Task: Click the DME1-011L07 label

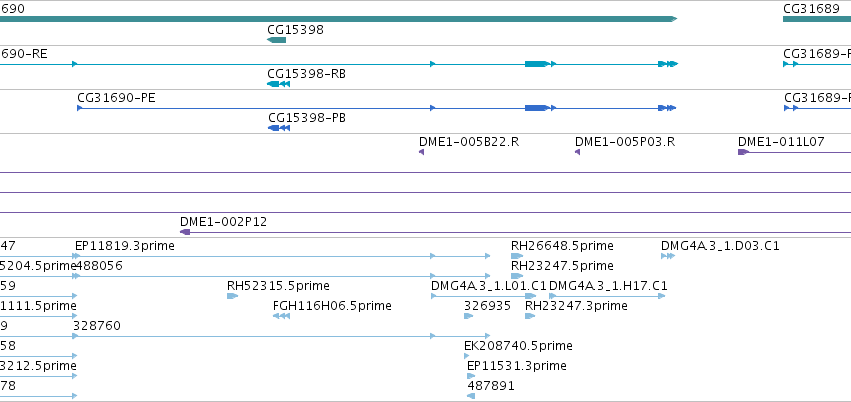Action: 781,142
